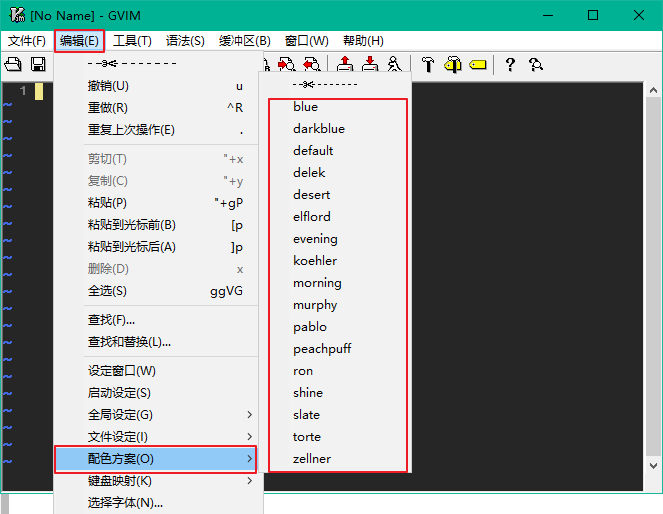Open the 工具(T) menu

pos(132,41)
